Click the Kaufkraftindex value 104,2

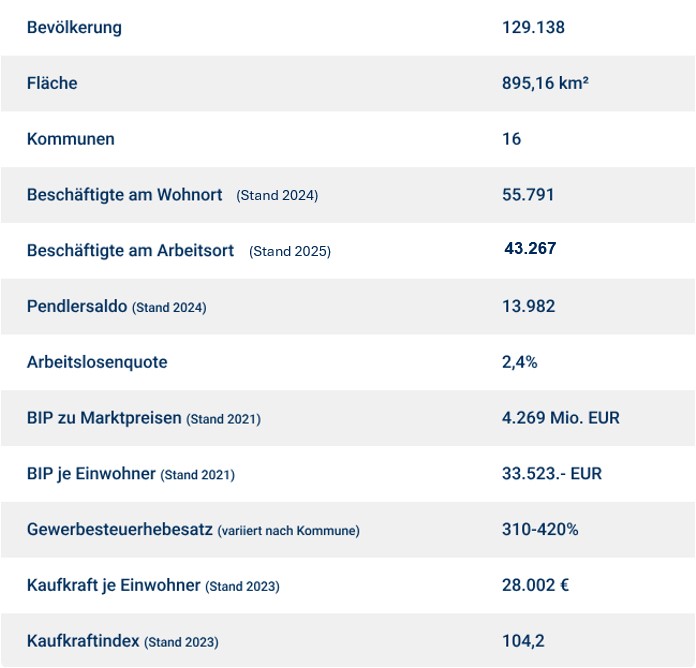[523, 641]
